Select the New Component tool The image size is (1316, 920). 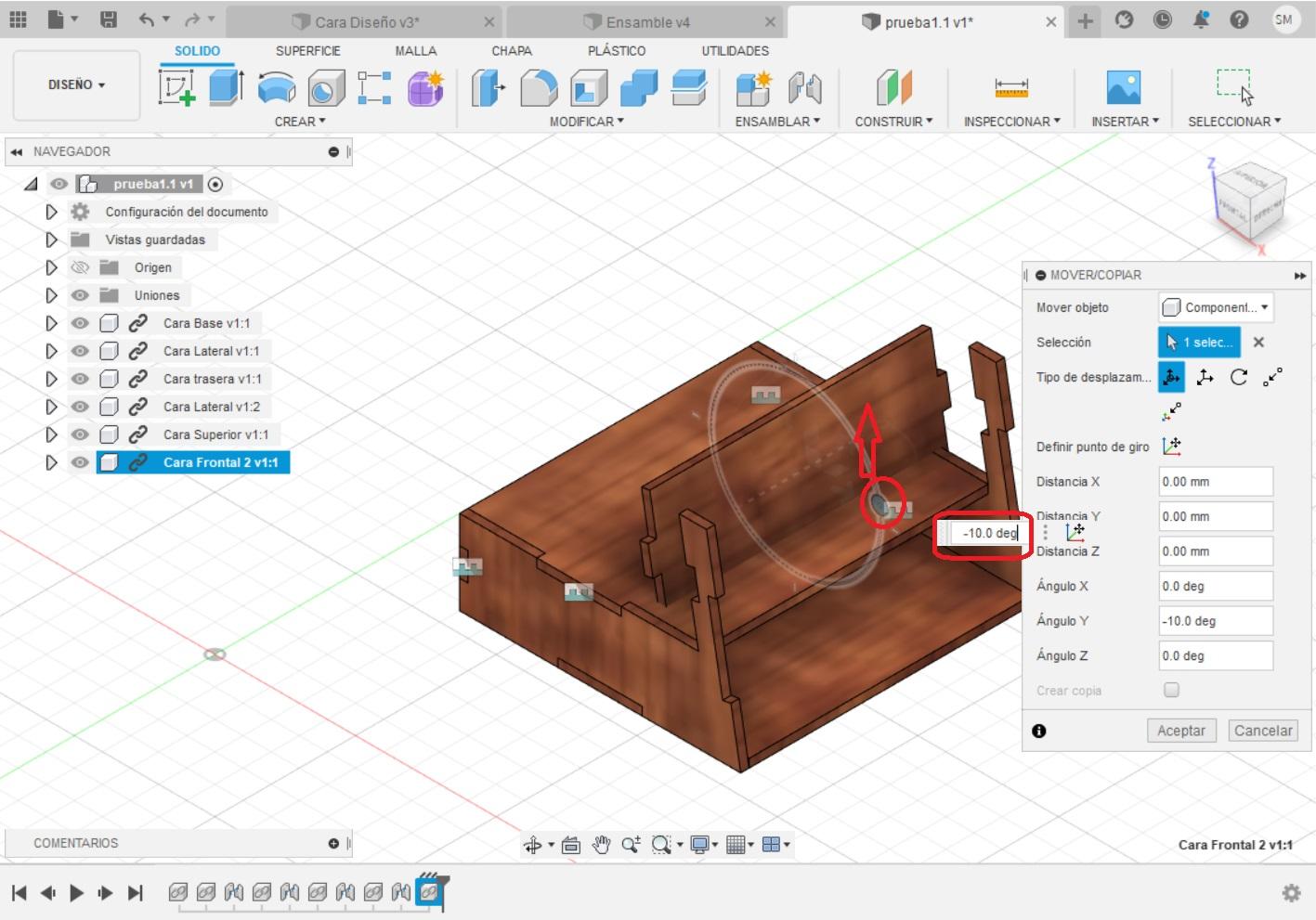point(754,88)
